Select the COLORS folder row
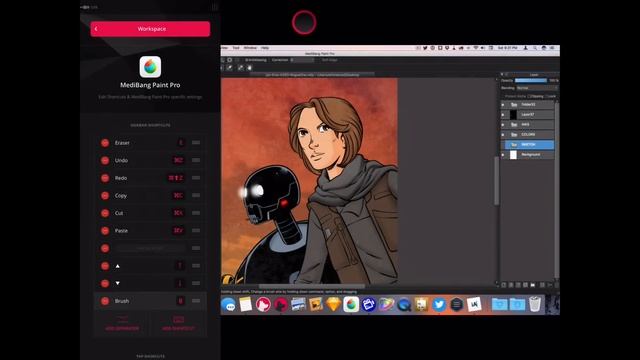Viewport: 640px width, 360px height. (x=527, y=135)
